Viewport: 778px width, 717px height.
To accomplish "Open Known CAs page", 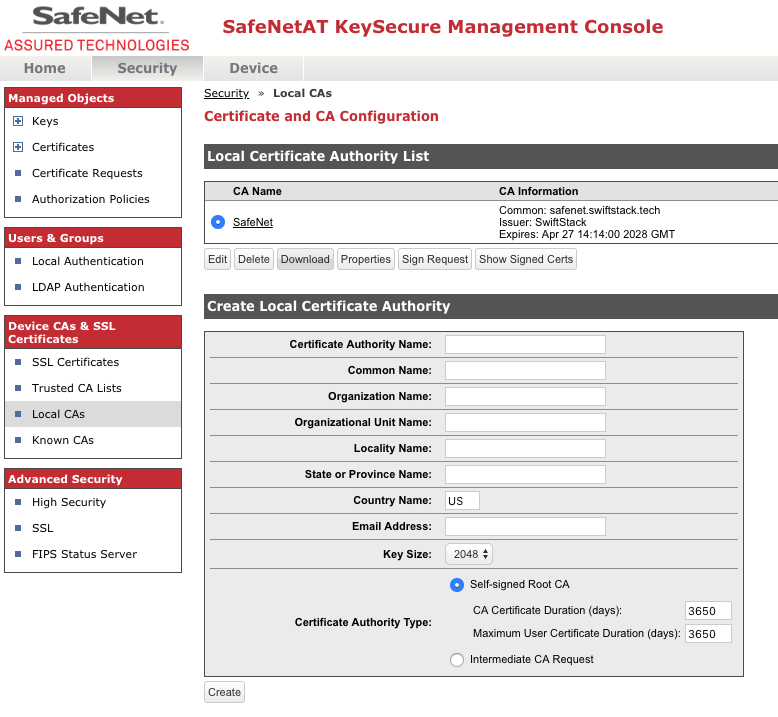I will coord(63,440).
